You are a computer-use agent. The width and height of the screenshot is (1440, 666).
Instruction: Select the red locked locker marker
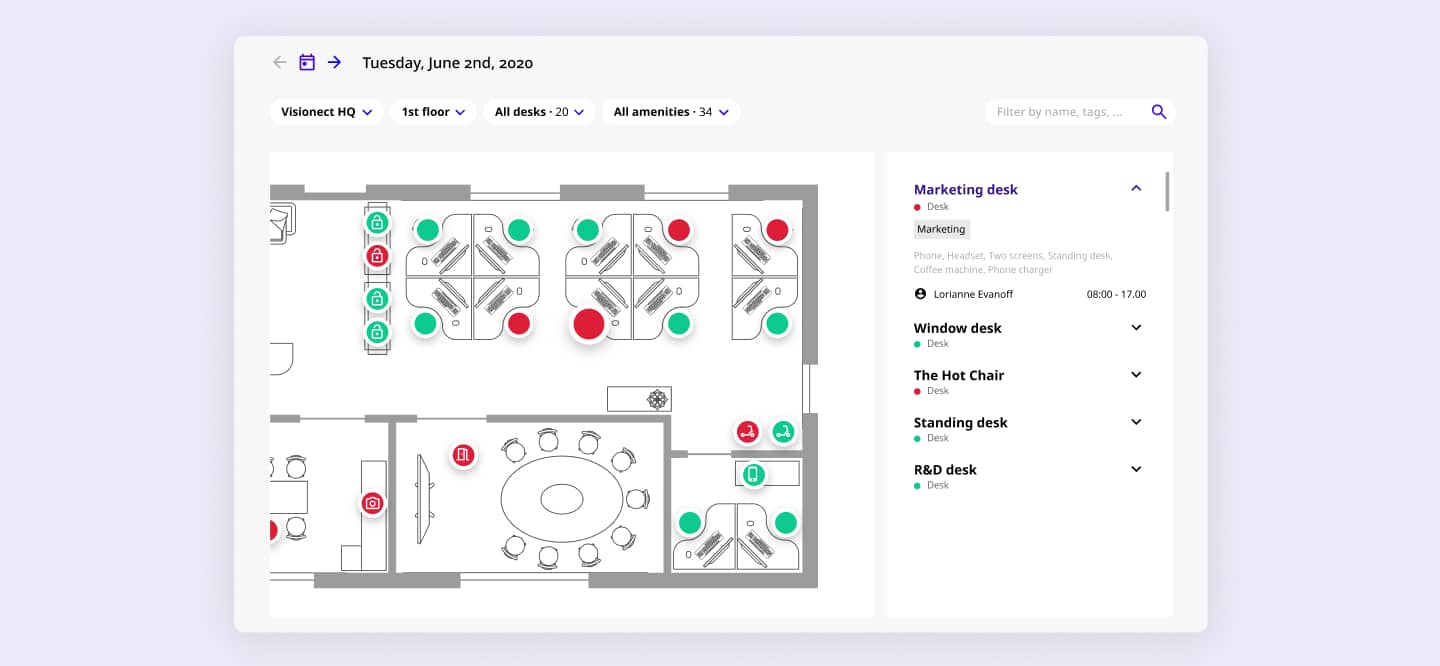point(377,256)
